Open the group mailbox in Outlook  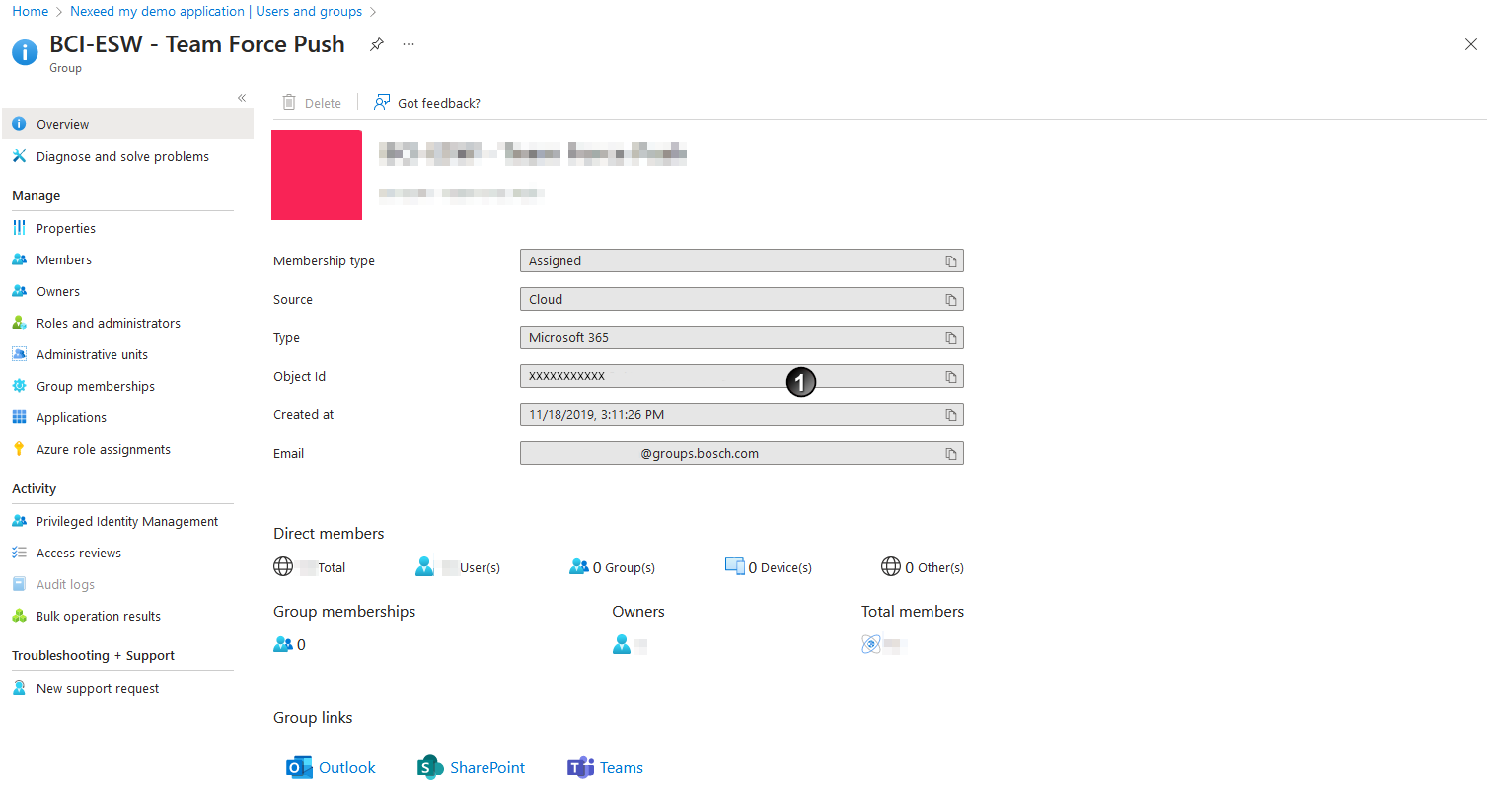tap(330, 767)
